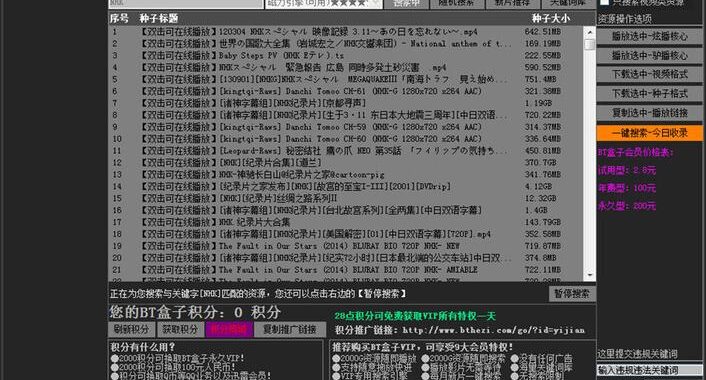The width and height of the screenshot is (706, 380).
Task: Click the results list scroll-down arrow
Action: (x=589, y=275)
